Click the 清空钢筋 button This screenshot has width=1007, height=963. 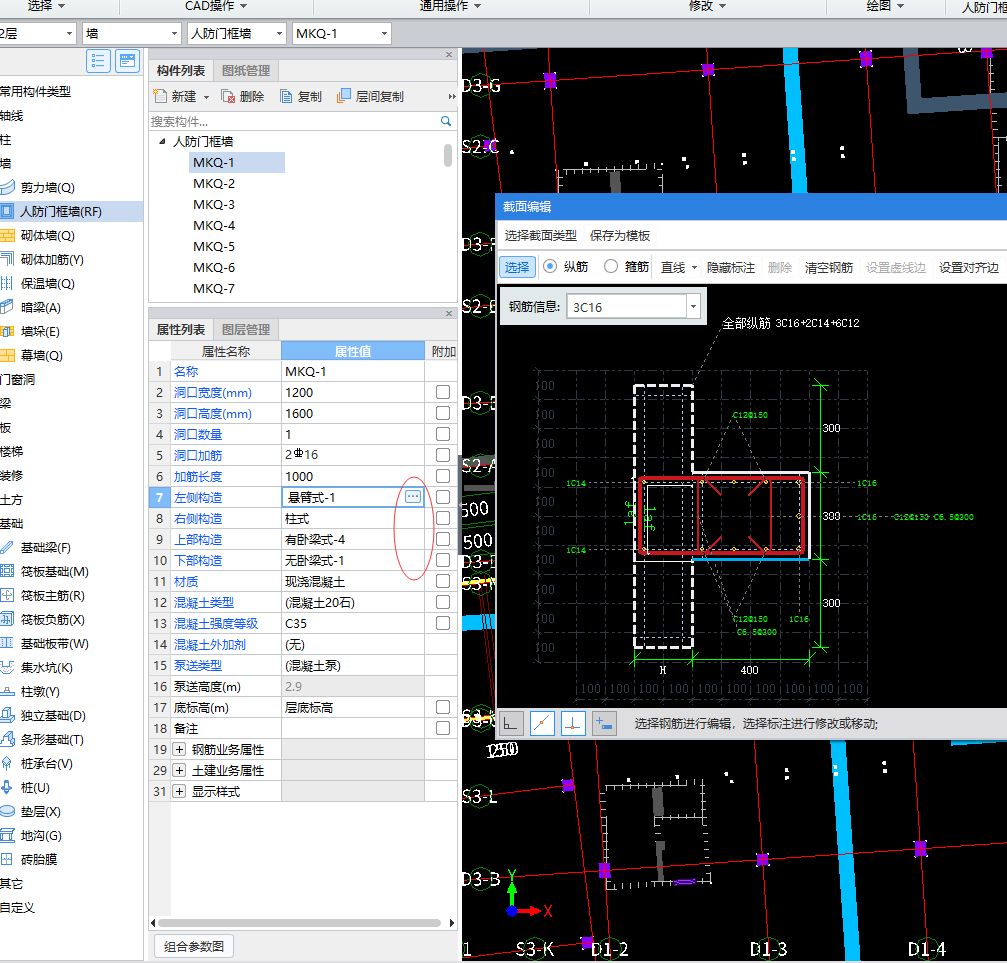click(828, 268)
